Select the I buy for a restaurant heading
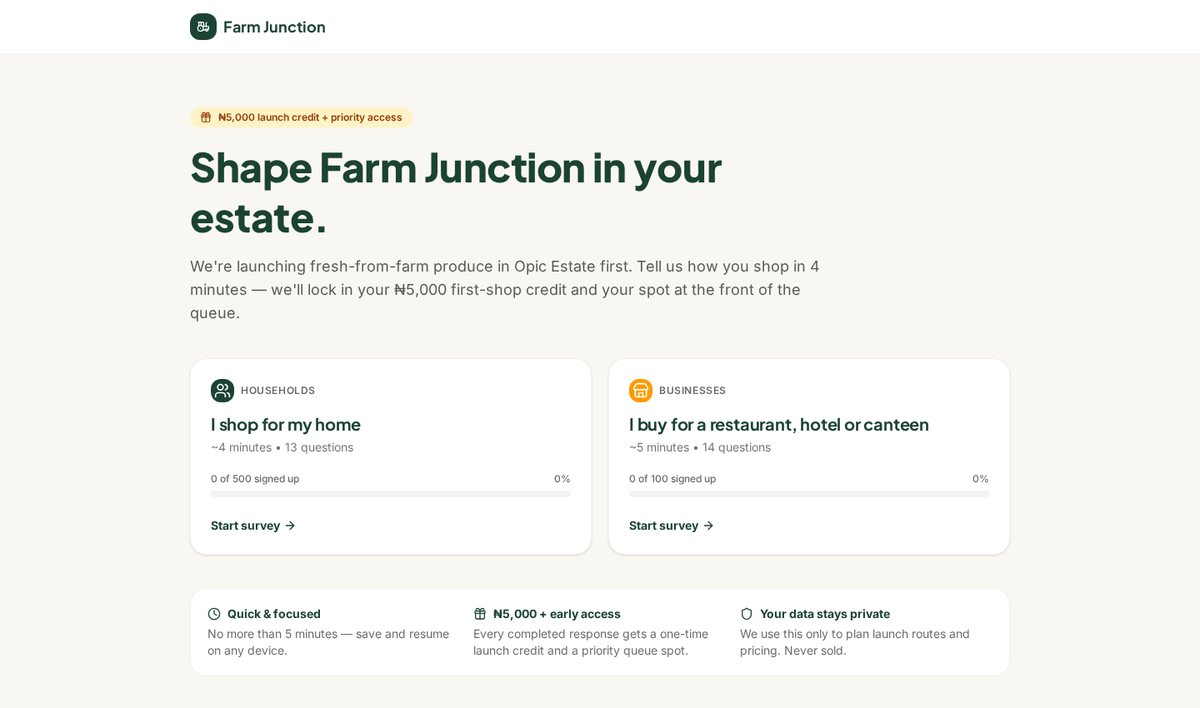Image resolution: width=1200 pixels, height=708 pixels. (779, 424)
